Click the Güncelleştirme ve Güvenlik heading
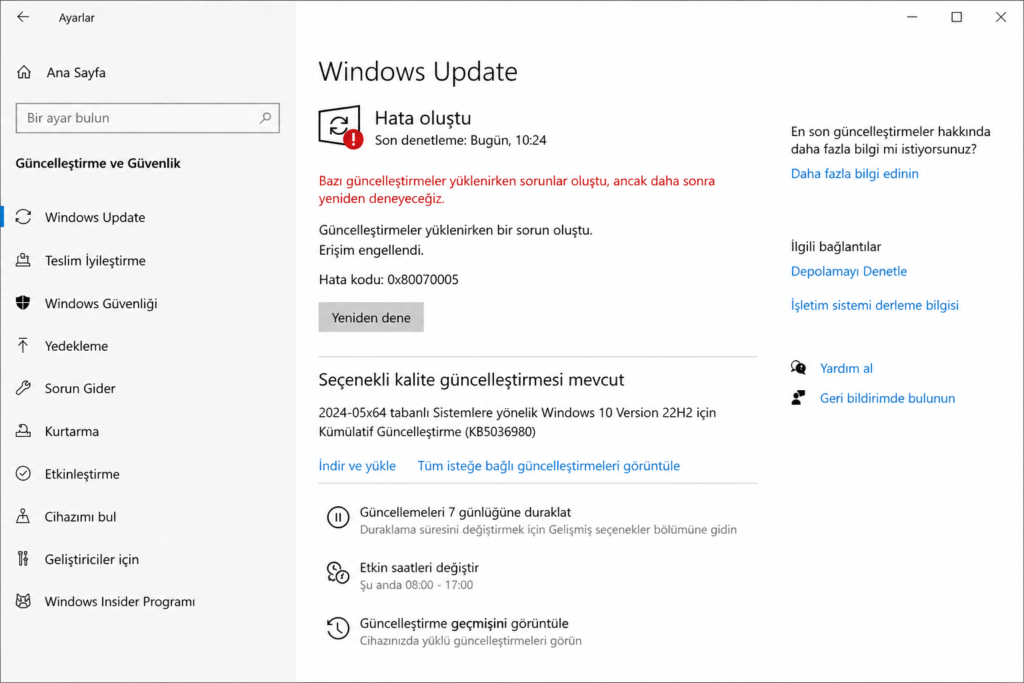1024x683 pixels. (x=98, y=163)
